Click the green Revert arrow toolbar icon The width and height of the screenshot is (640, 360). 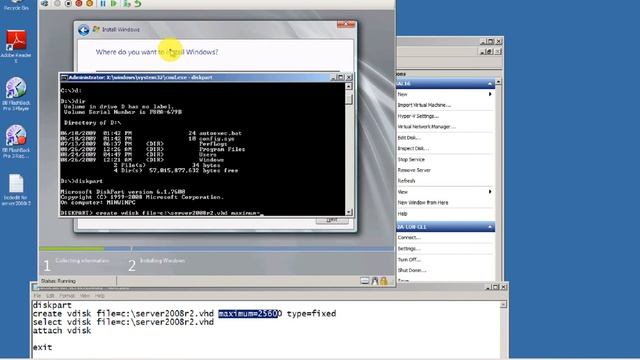click(138, 3)
